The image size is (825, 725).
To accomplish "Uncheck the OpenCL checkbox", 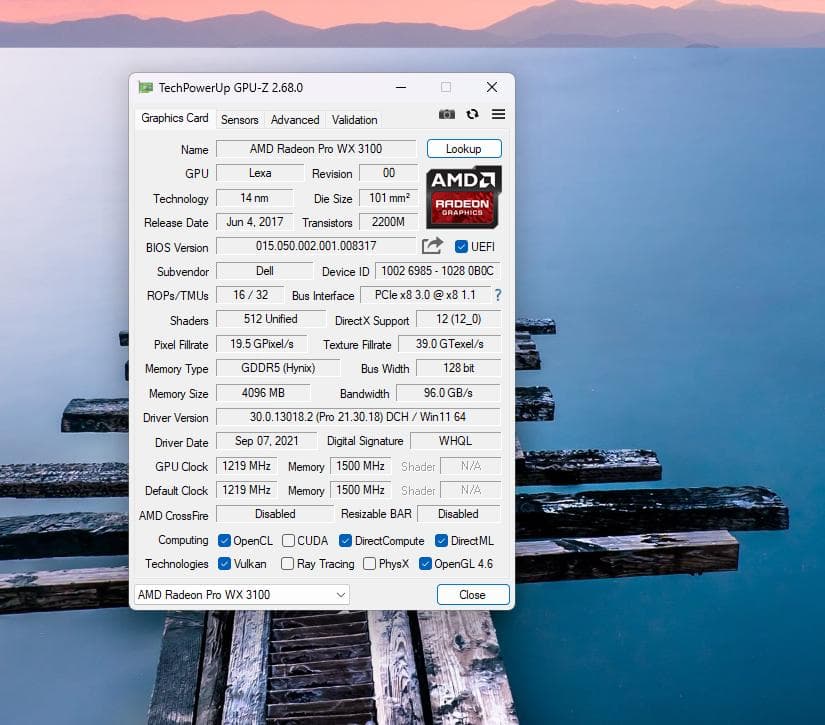I will coord(223,540).
